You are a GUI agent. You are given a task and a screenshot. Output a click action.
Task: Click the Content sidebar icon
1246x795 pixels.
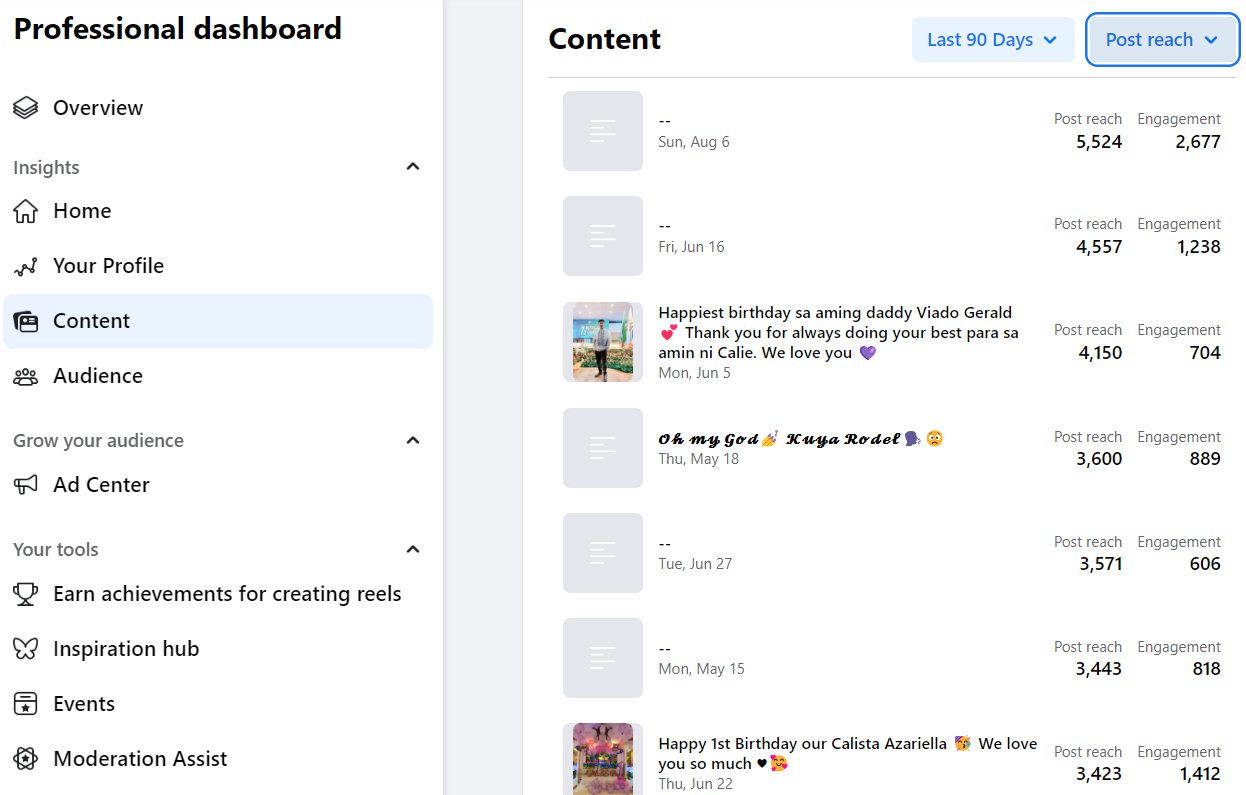[x=26, y=321]
